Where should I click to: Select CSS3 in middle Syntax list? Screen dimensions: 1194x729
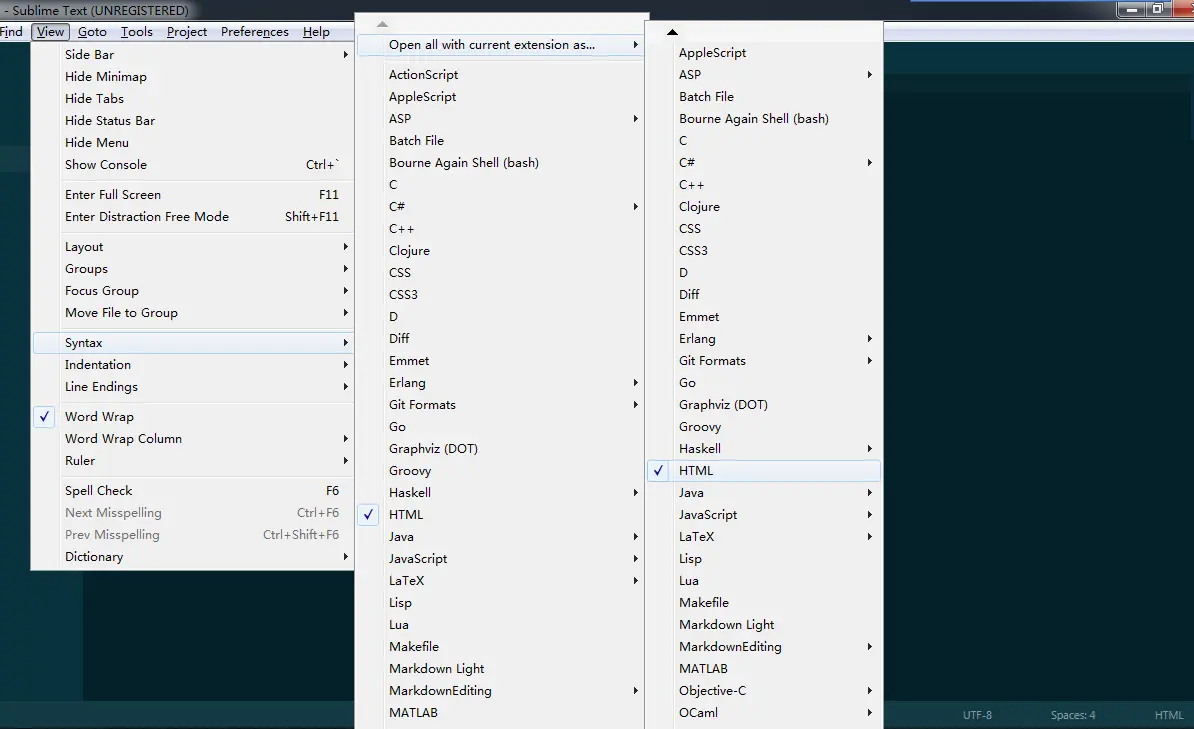500,295
